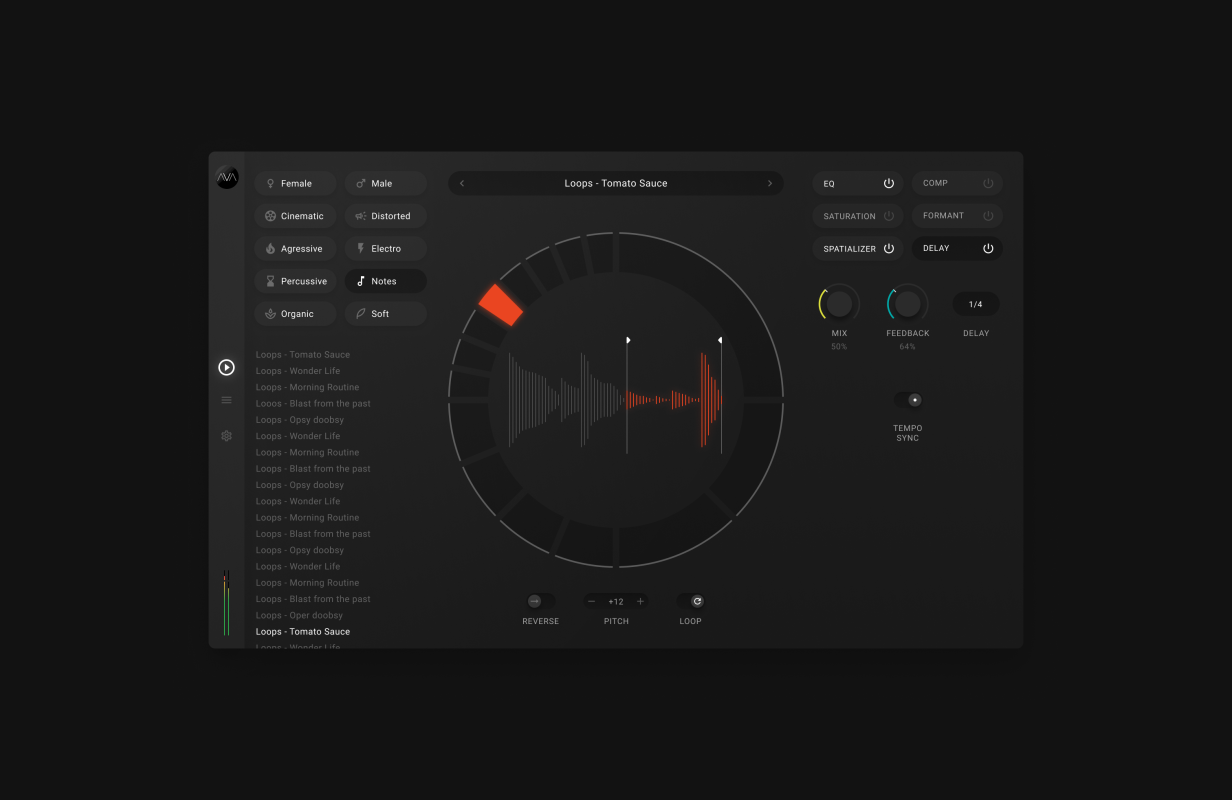Open the 1/4 delay time selector

[x=975, y=304]
